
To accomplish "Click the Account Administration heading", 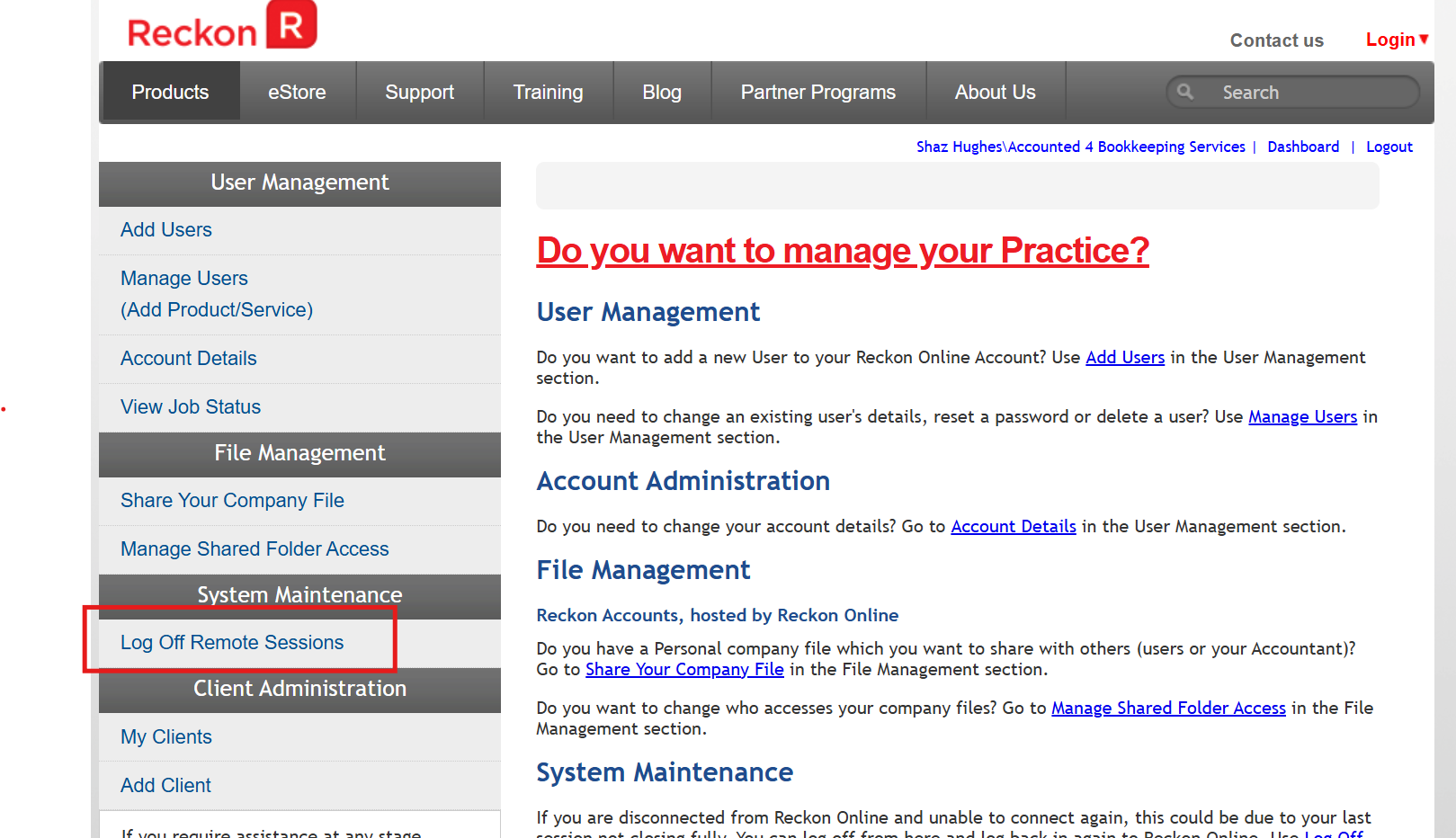I will coord(683,481).
